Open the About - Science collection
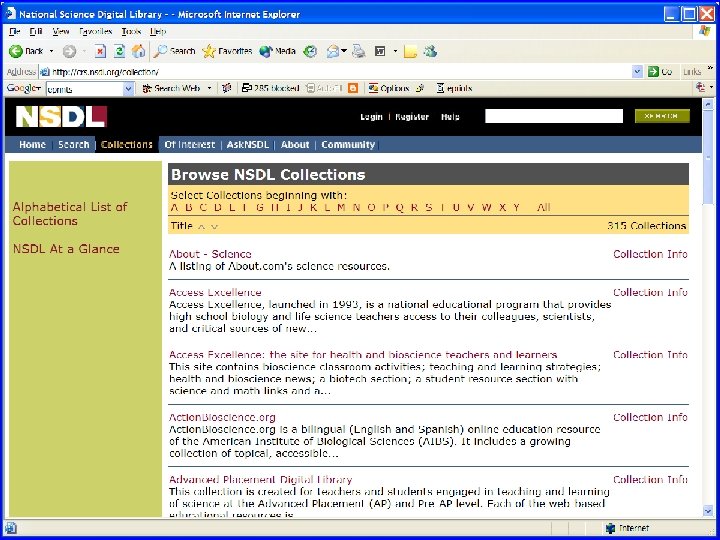 (210, 254)
